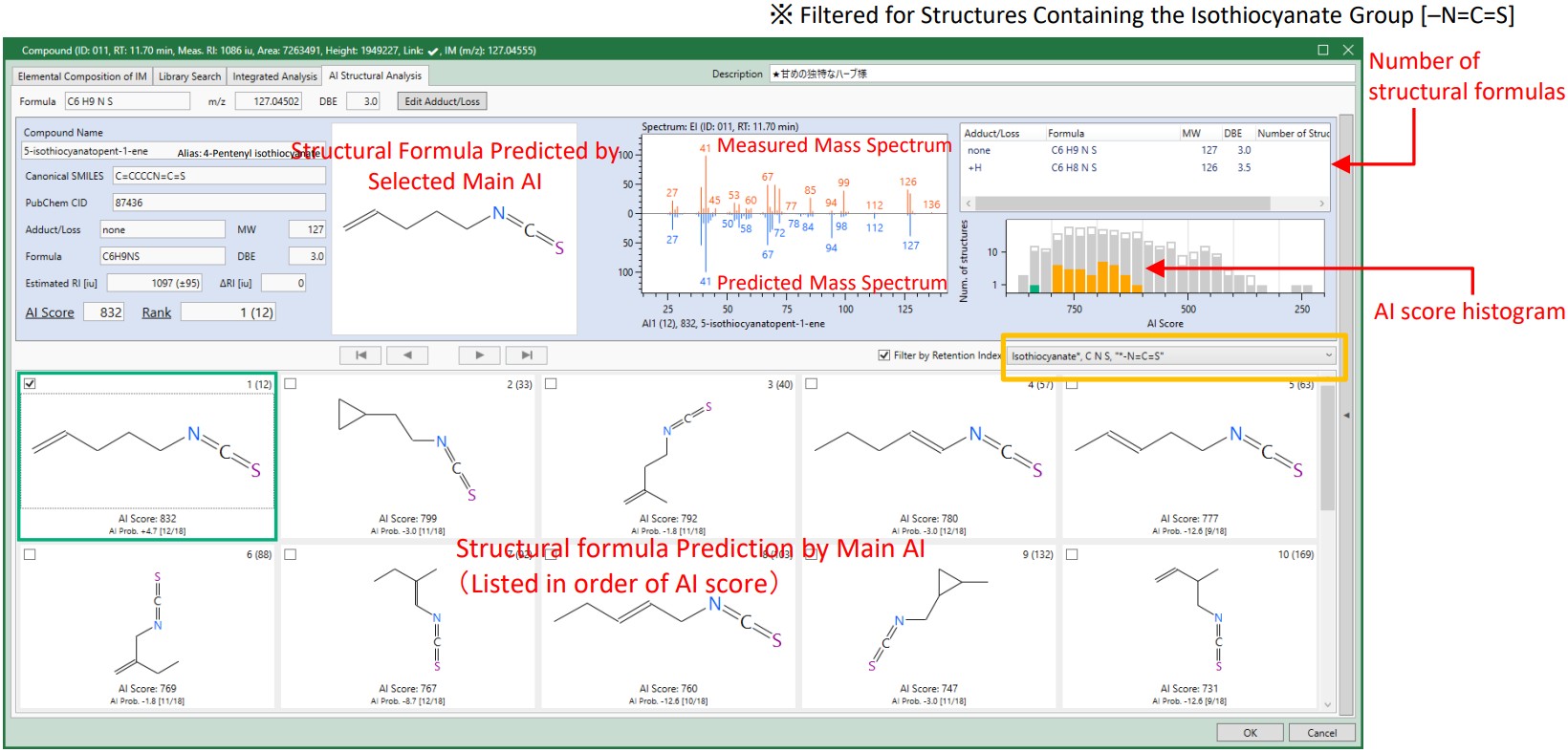Uncheck the rank 1 structure candidate
The height and width of the screenshot is (752, 1568).
30,384
